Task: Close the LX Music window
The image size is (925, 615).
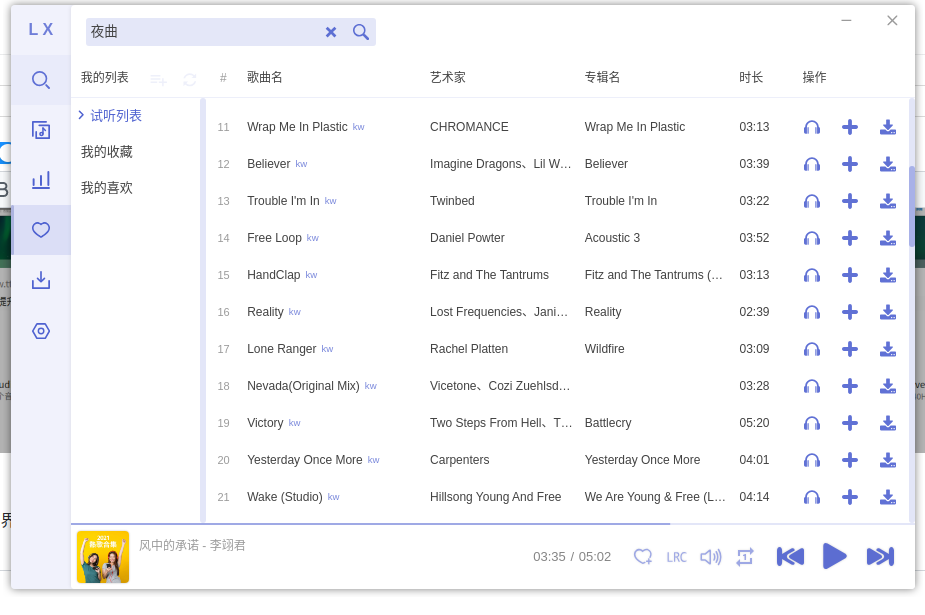Action: point(892,21)
